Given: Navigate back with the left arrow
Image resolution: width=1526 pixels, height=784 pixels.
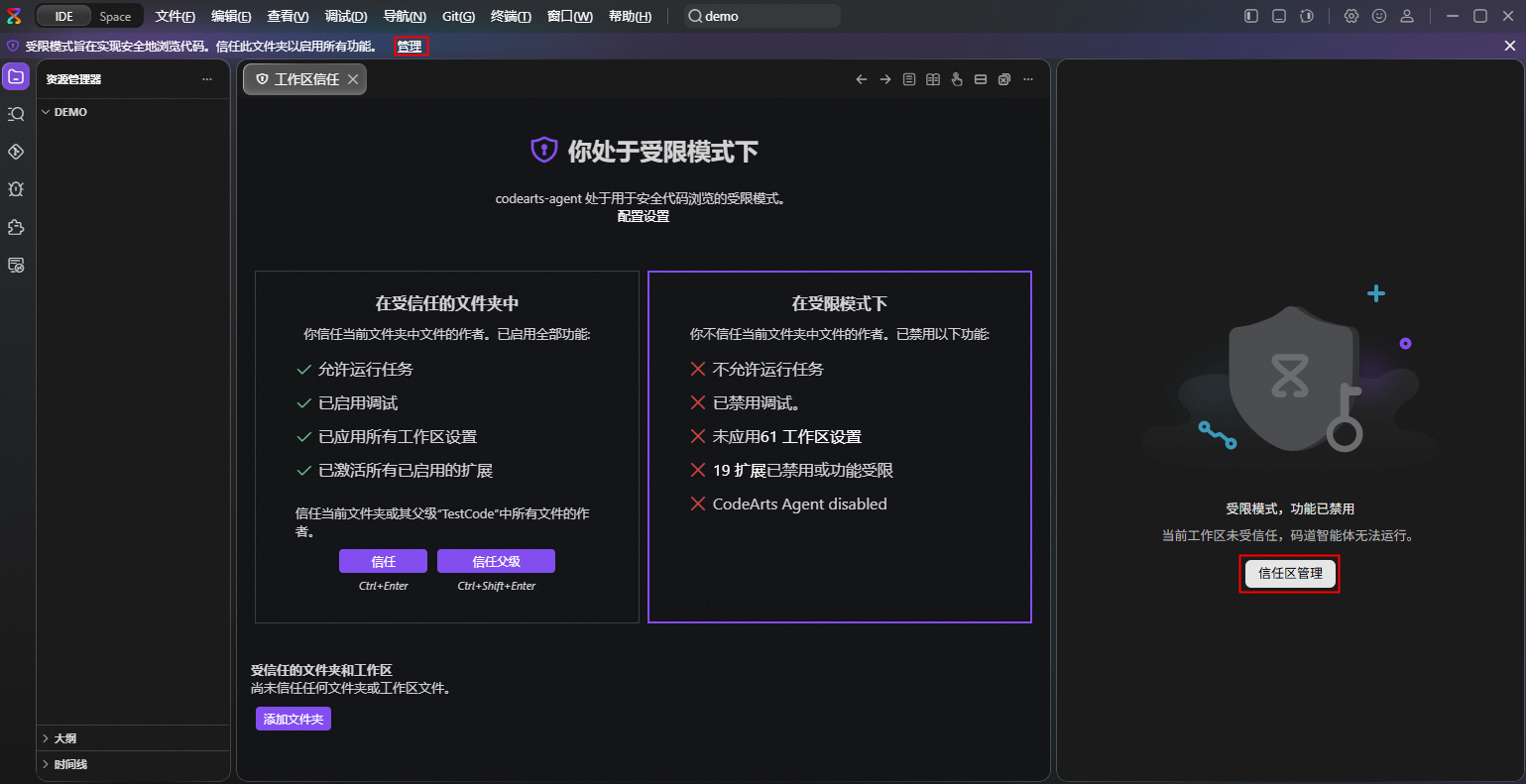Looking at the screenshot, I should click(862, 79).
